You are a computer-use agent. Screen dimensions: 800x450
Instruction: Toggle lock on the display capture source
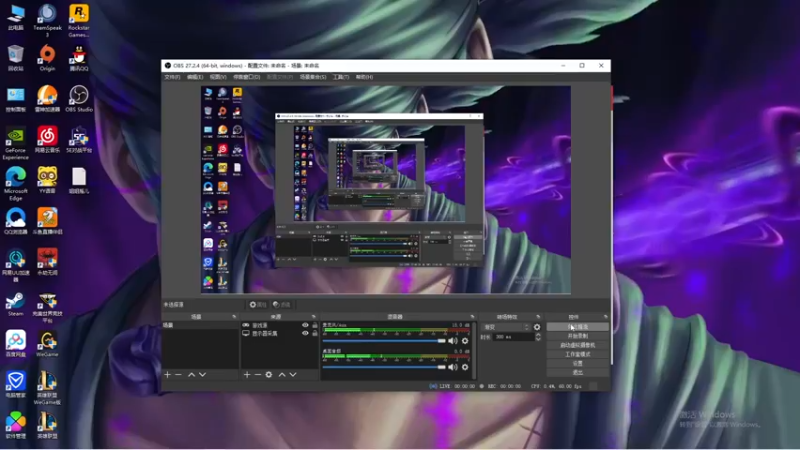coord(315,333)
